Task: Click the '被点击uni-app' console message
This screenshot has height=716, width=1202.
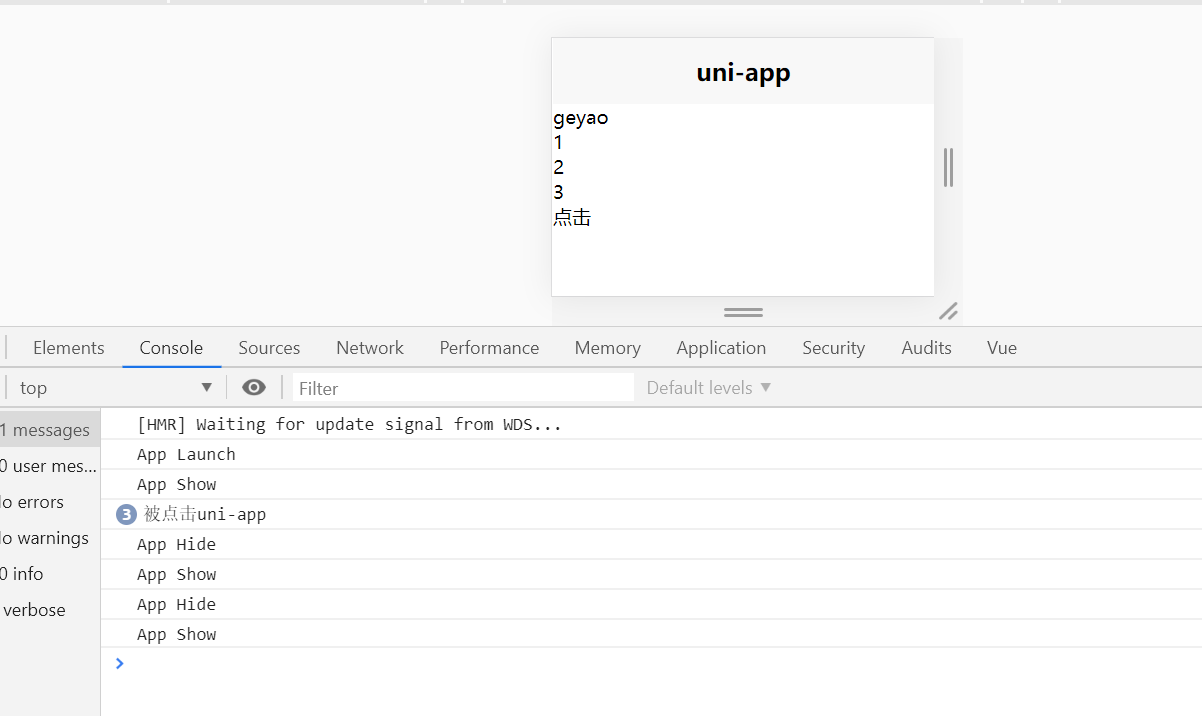Action: coord(205,515)
